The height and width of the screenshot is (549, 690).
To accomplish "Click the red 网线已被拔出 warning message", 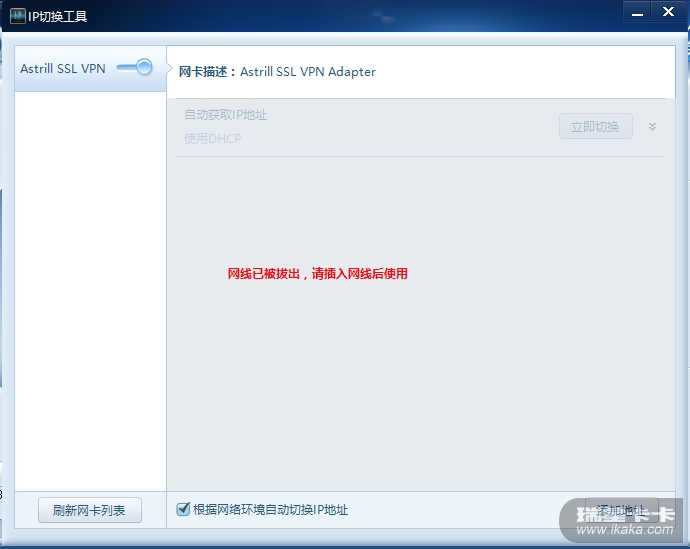I will [x=317, y=274].
